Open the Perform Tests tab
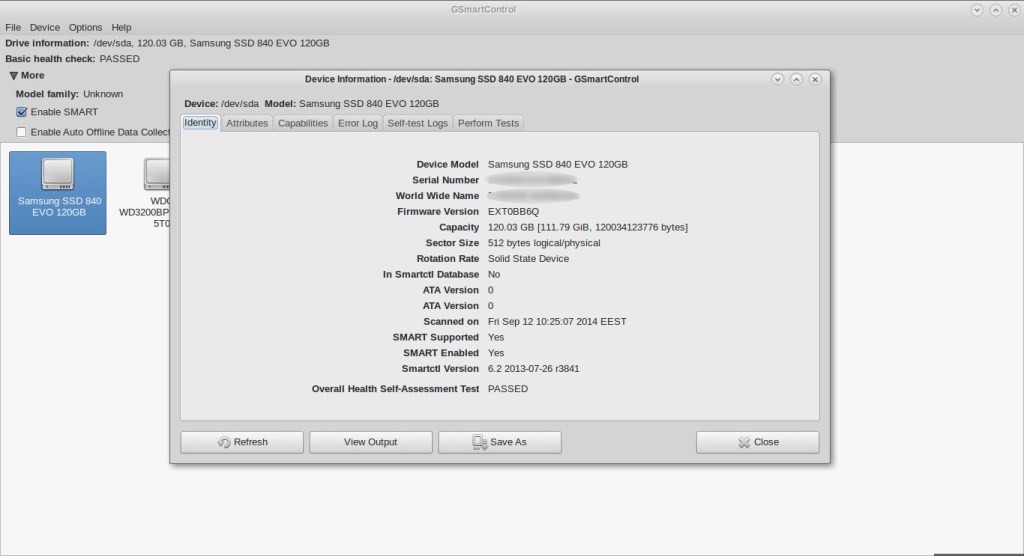The image size is (1024, 556). [x=488, y=123]
